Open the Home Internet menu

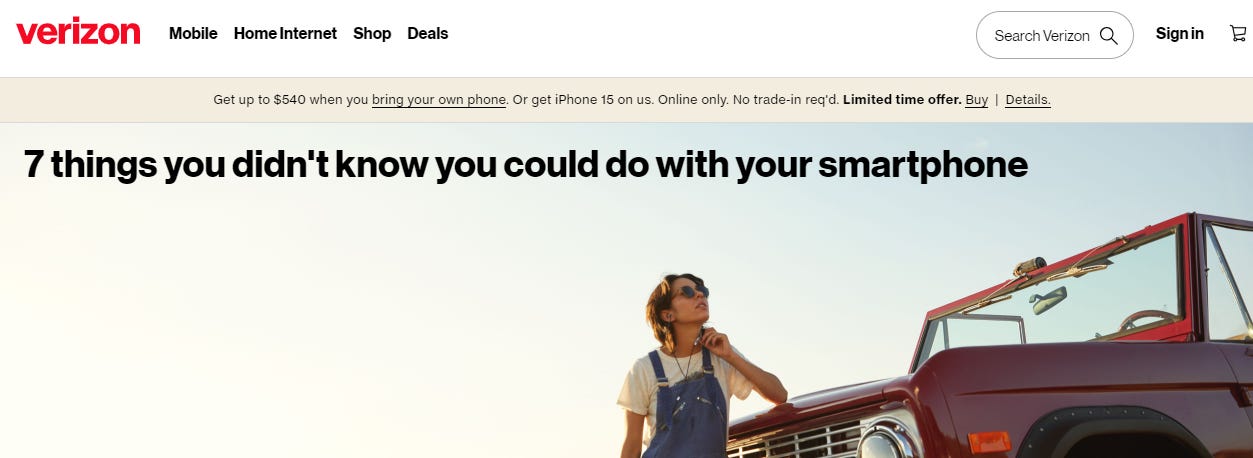(x=285, y=34)
